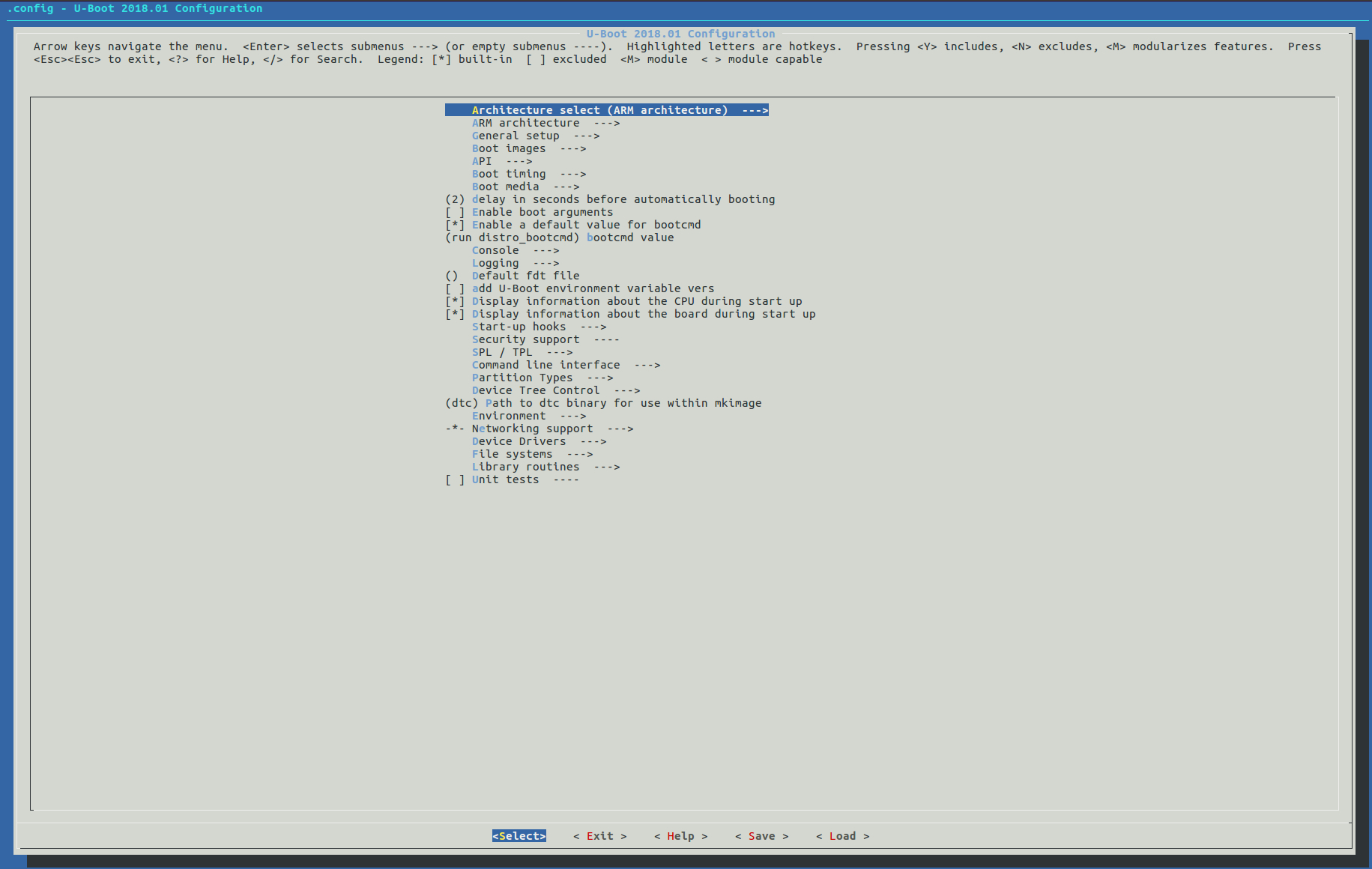The width and height of the screenshot is (1372, 869).
Task: Open the API submenu
Action: tap(502, 161)
